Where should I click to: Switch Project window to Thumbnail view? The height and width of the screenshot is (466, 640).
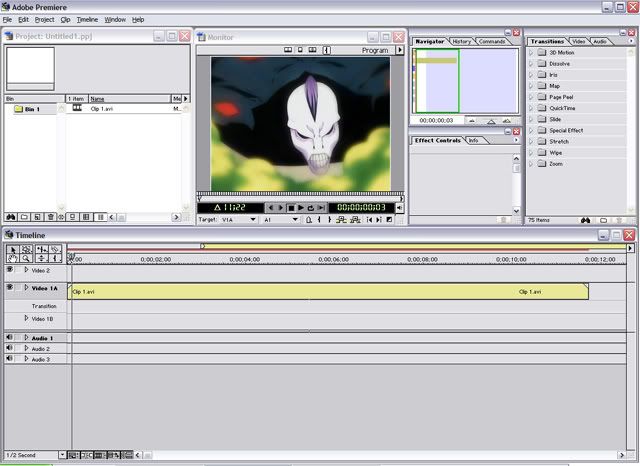[x=86, y=217]
